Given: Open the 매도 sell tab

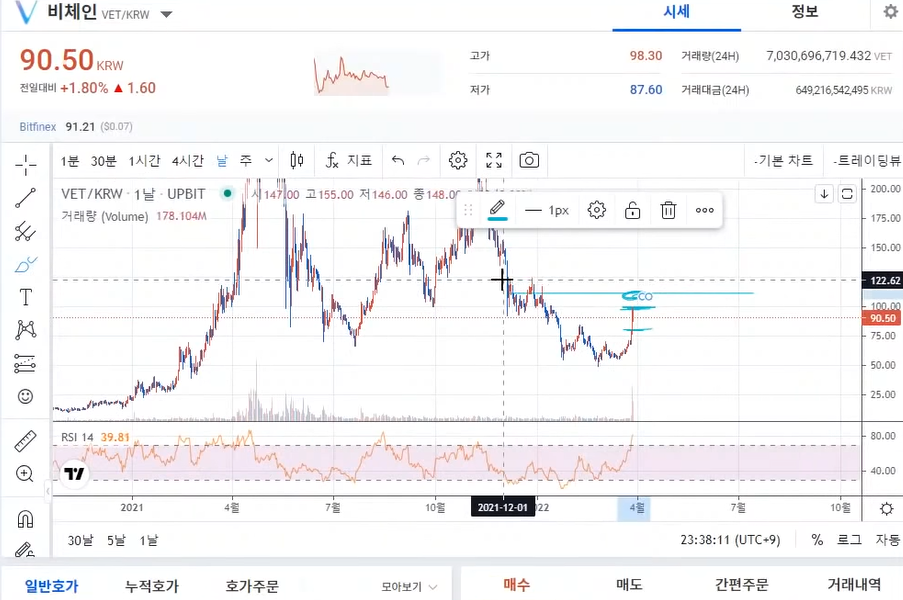Looking at the screenshot, I should [629, 585].
